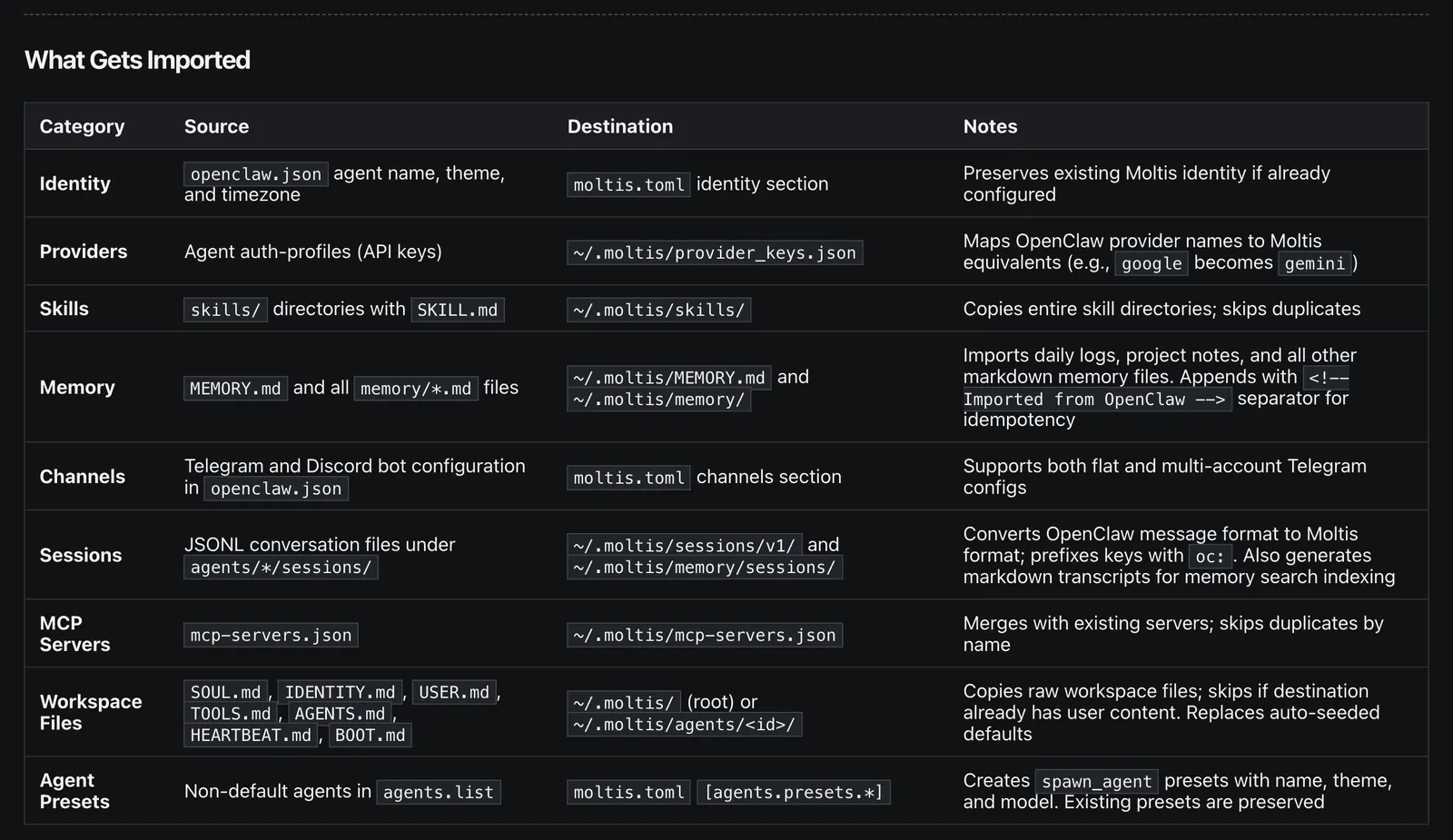Click ~/.moltis/MEMORY.md destination code
The image size is (1453, 840).
[669, 377]
